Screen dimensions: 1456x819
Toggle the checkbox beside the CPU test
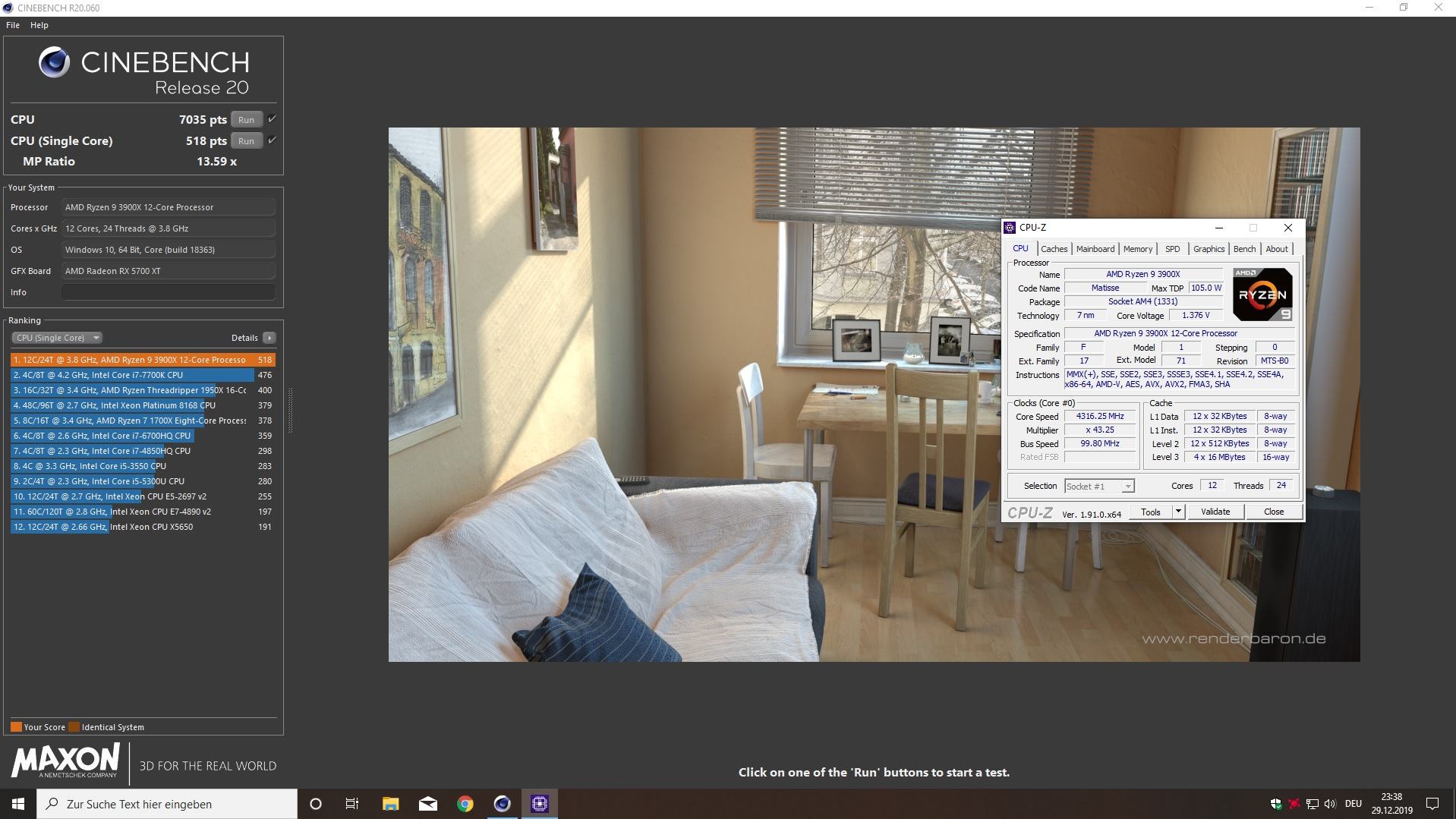272,119
